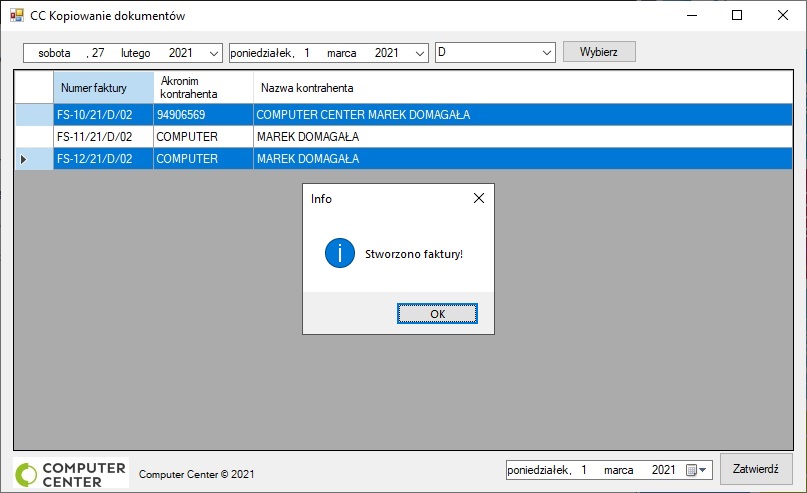Click OK in the Info dialog
Screen dimensions: 807x493
437,313
